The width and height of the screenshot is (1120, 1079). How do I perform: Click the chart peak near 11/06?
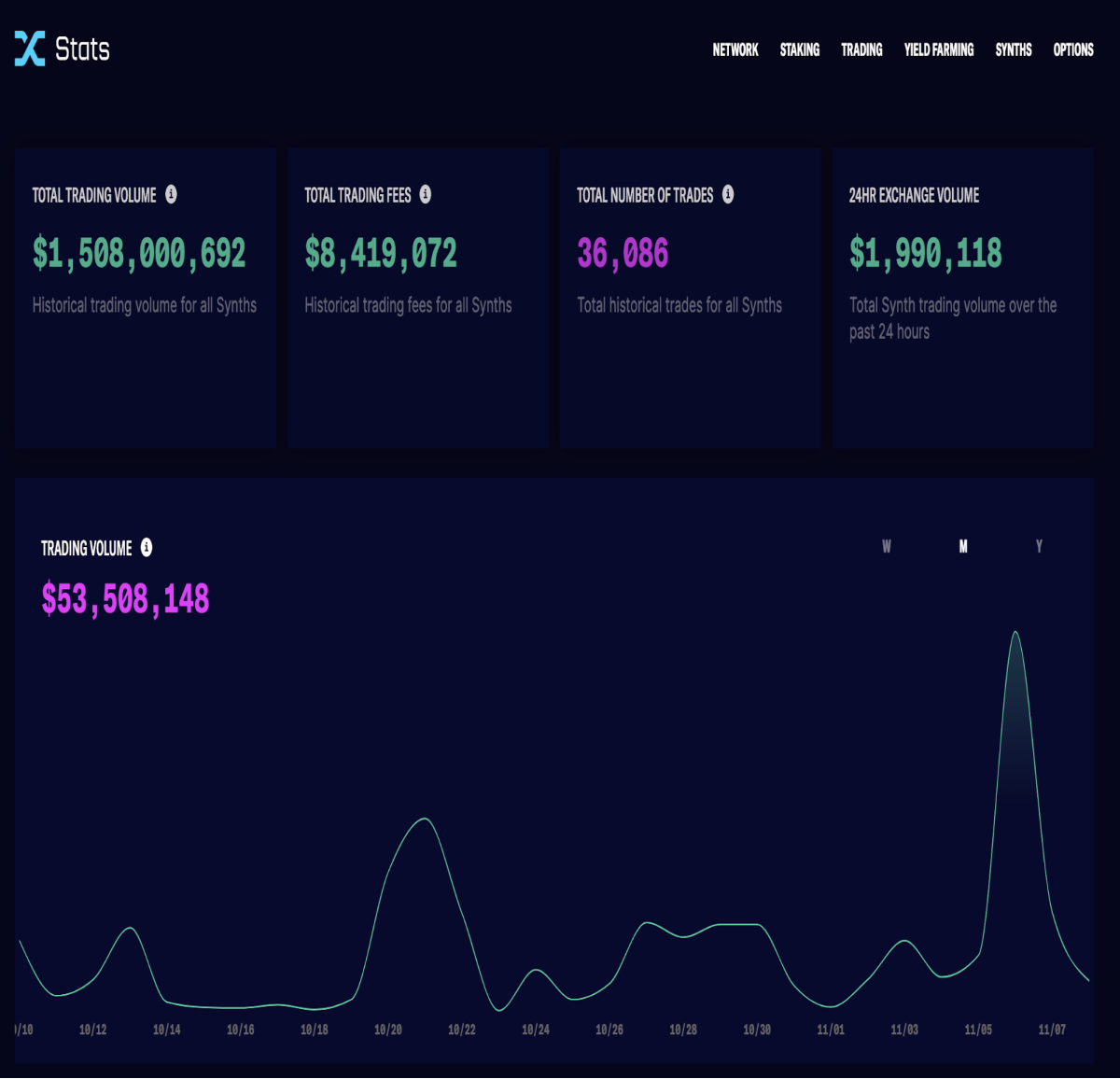[1015, 633]
